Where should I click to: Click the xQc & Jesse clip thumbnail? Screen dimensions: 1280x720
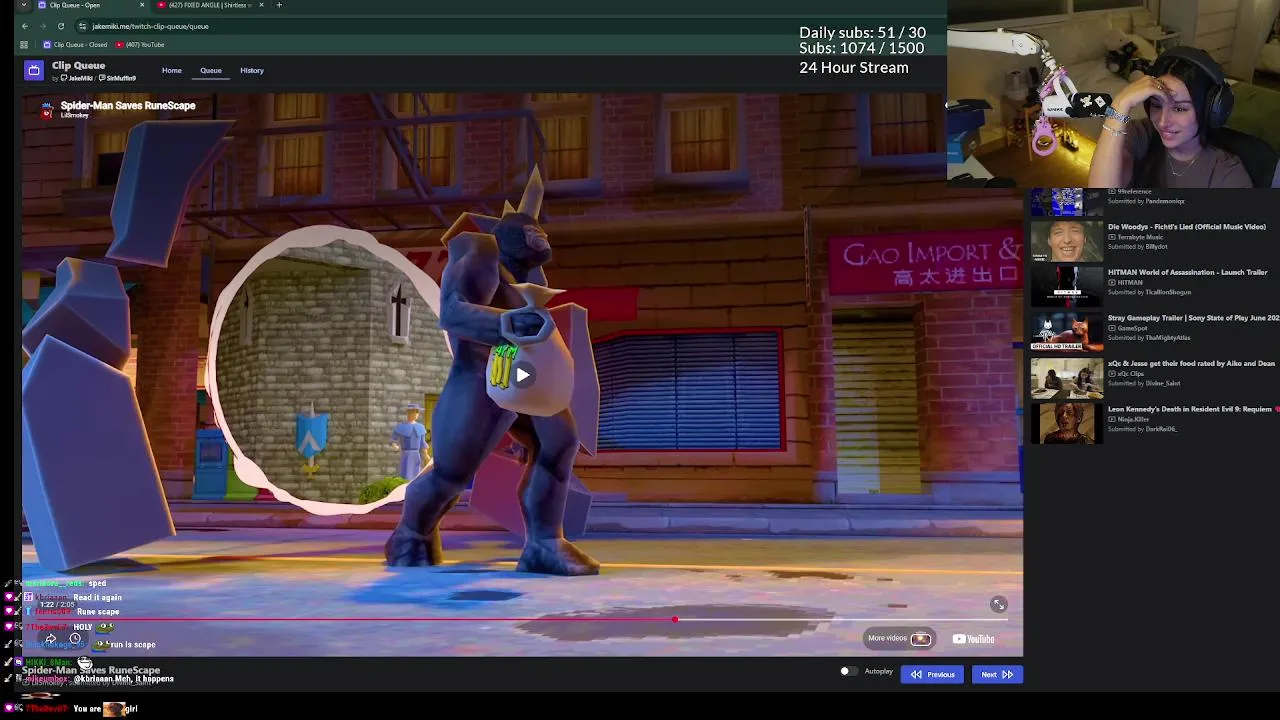tap(1067, 378)
